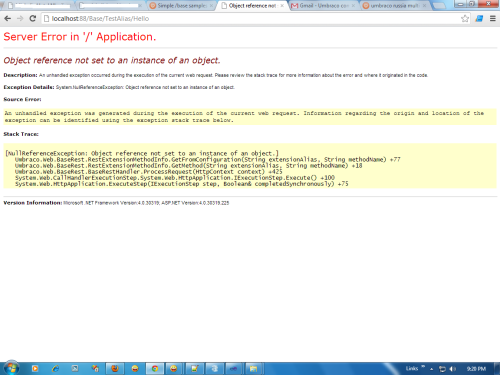Click 'Object reference not set to an instance' heading

112,60
